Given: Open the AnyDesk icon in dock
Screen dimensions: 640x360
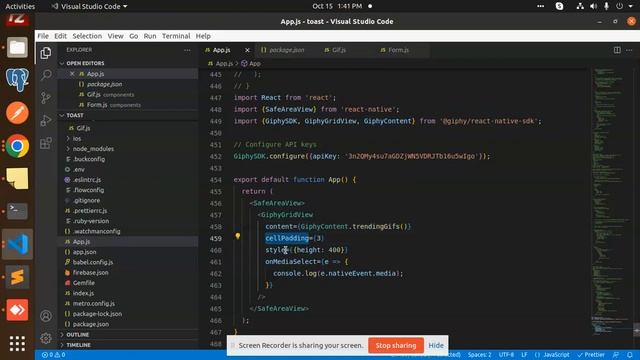Looking at the screenshot, I should pyautogui.click(x=17, y=310).
